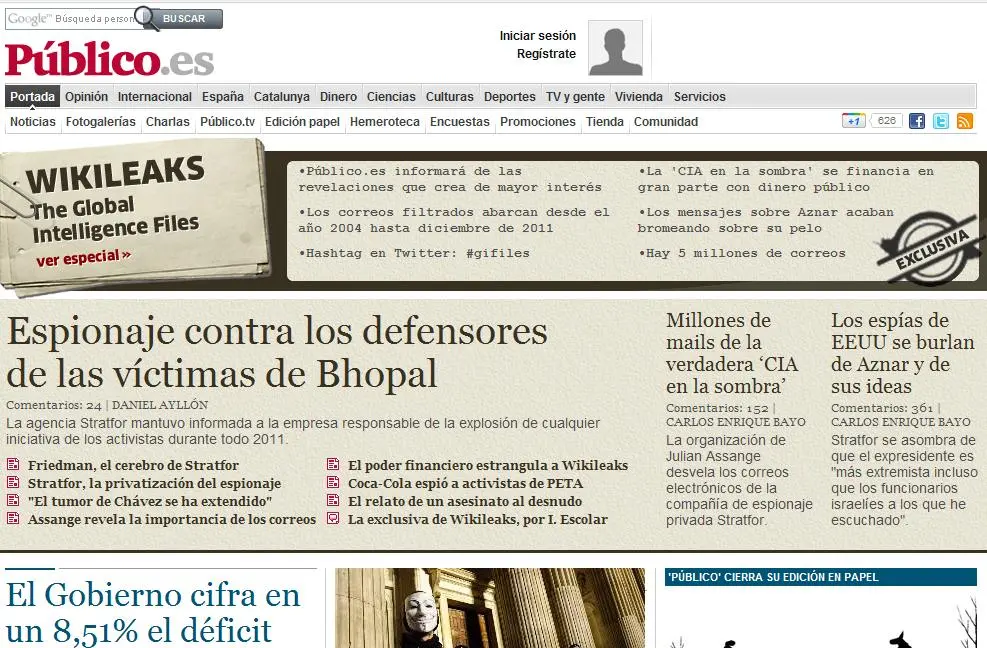Click document icon beside 'Coca-Cola espió a activistas'
Screen dimensions: 987x648
(333, 482)
